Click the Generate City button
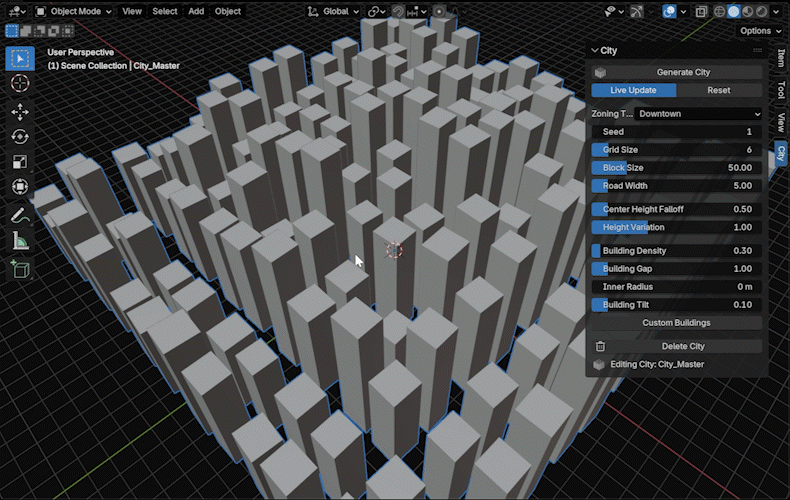 coord(677,72)
